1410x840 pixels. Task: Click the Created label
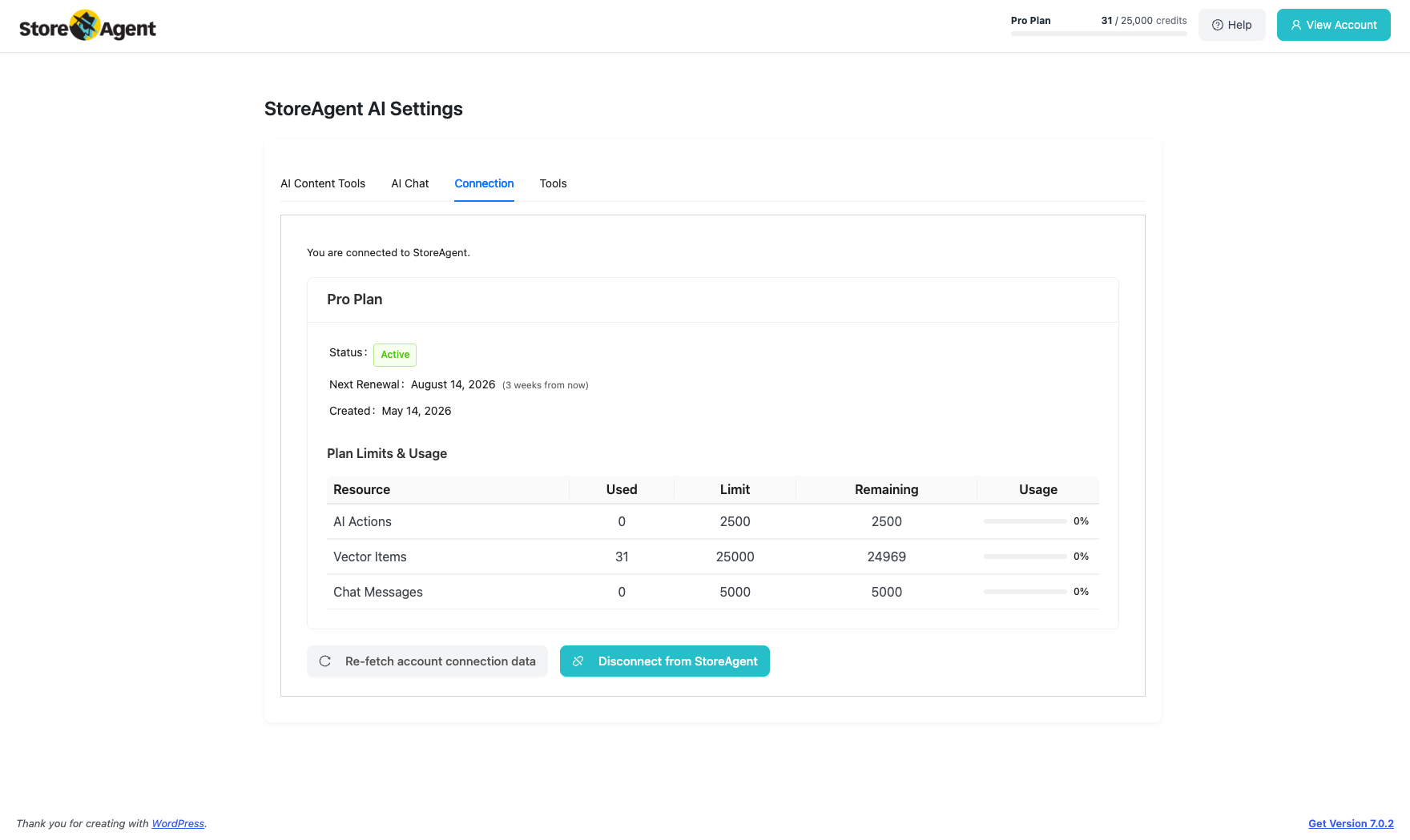point(352,411)
